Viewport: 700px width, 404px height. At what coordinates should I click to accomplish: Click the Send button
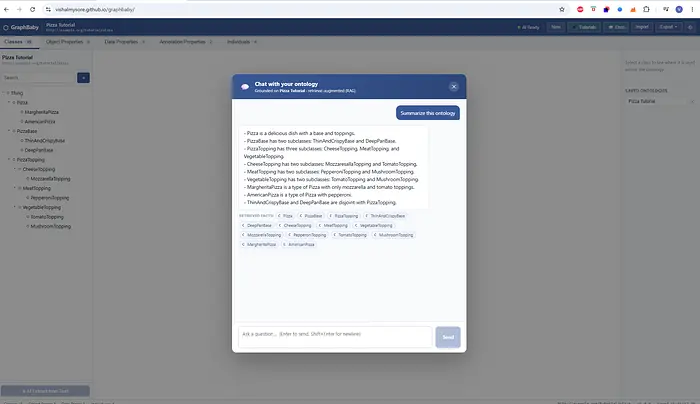pos(448,337)
